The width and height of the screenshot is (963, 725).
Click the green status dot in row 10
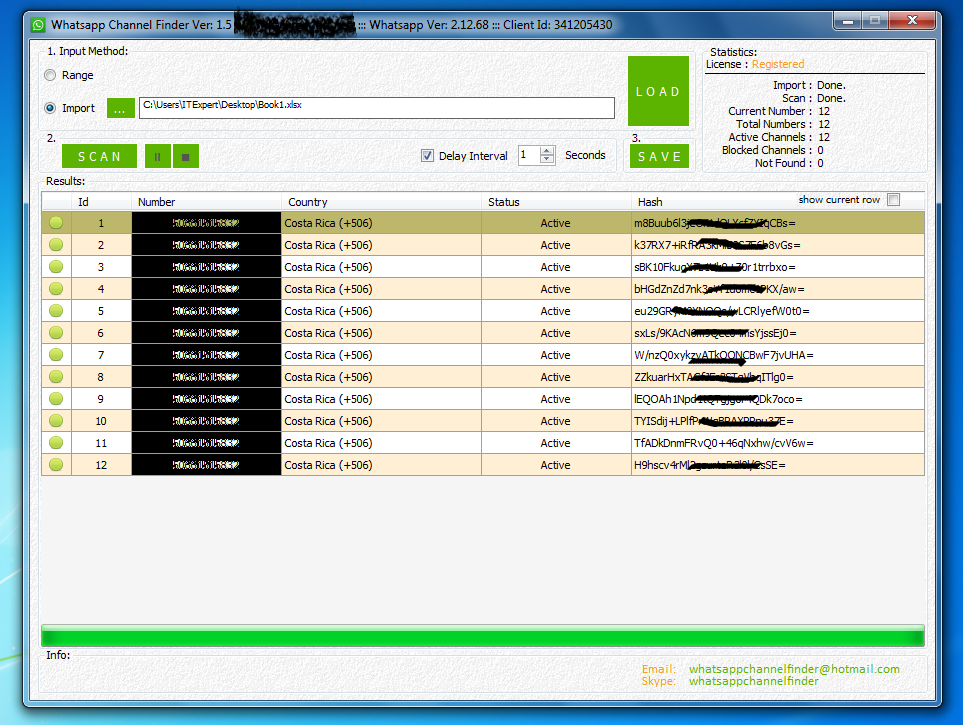coord(56,421)
